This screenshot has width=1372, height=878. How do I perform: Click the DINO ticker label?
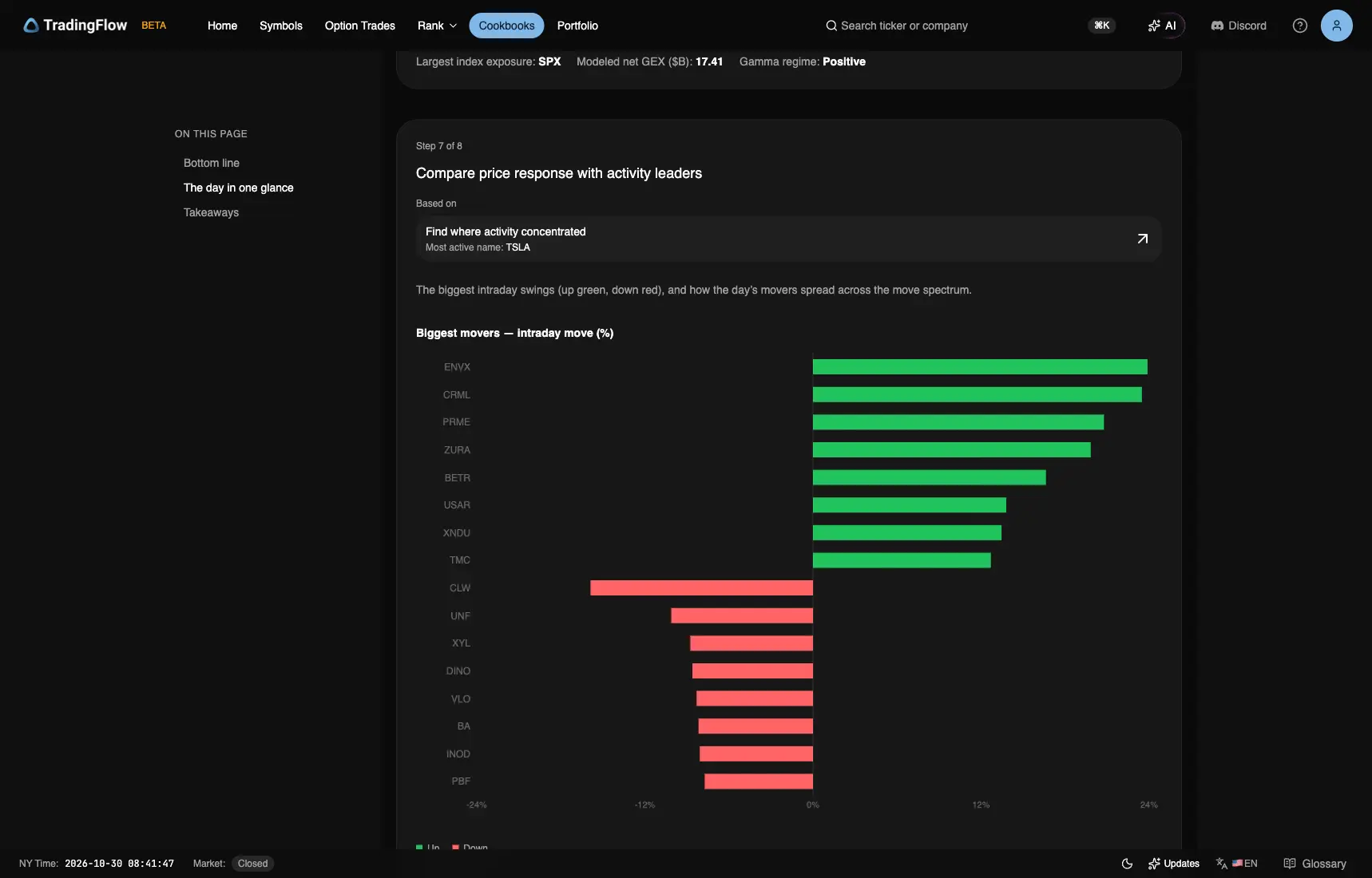pyautogui.click(x=458, y=671)
